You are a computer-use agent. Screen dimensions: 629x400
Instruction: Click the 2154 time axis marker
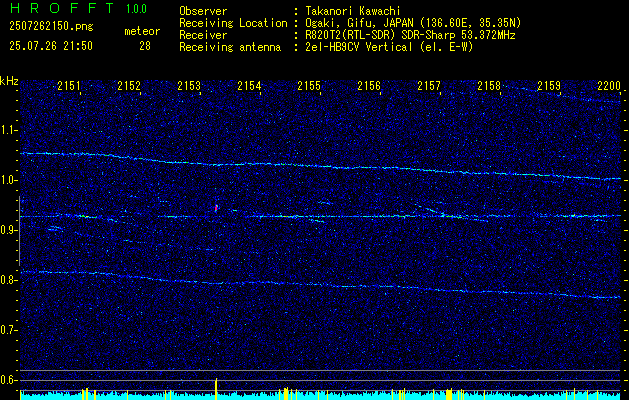point(249,85)
